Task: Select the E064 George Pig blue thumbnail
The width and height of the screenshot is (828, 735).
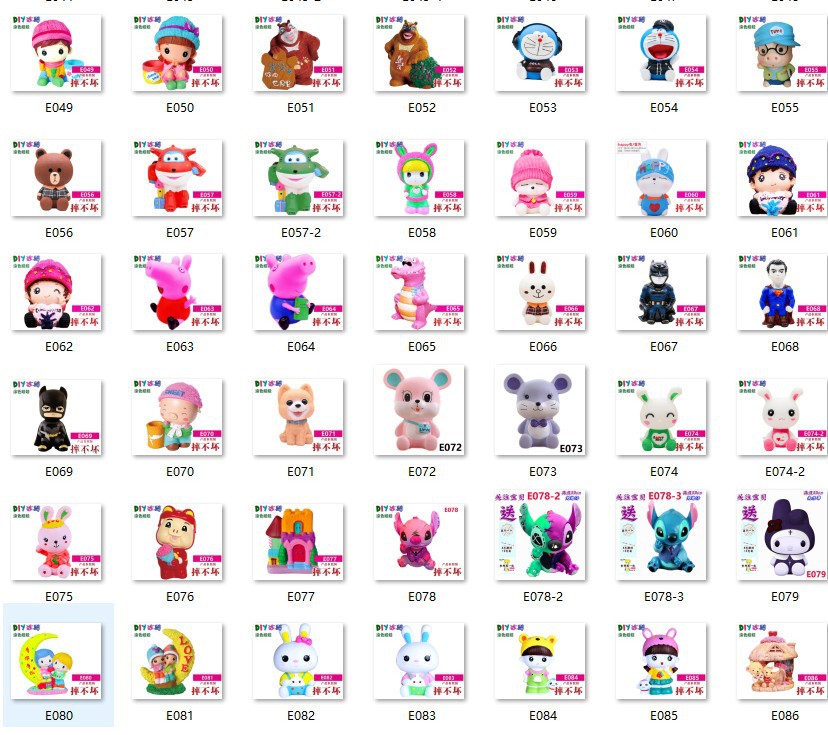Action: (x=298, y=292)
